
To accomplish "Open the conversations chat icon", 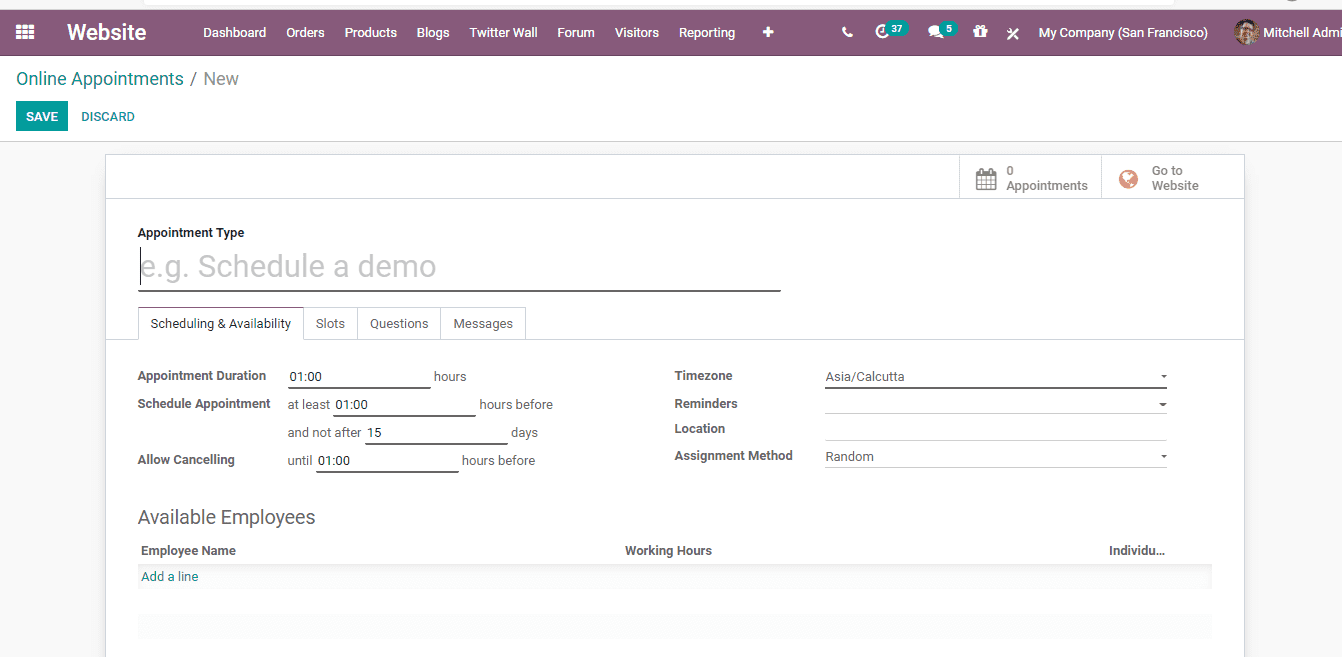I will [935, 32].
